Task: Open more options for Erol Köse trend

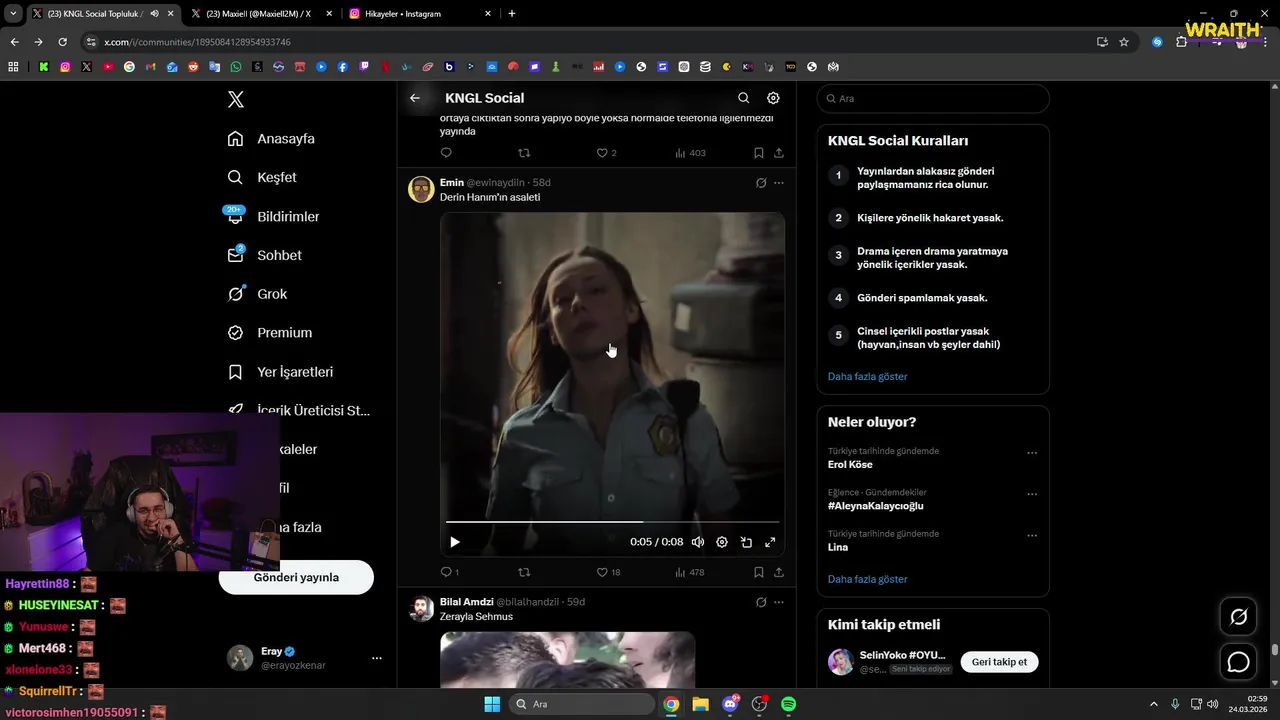Action: point(1032,453)
